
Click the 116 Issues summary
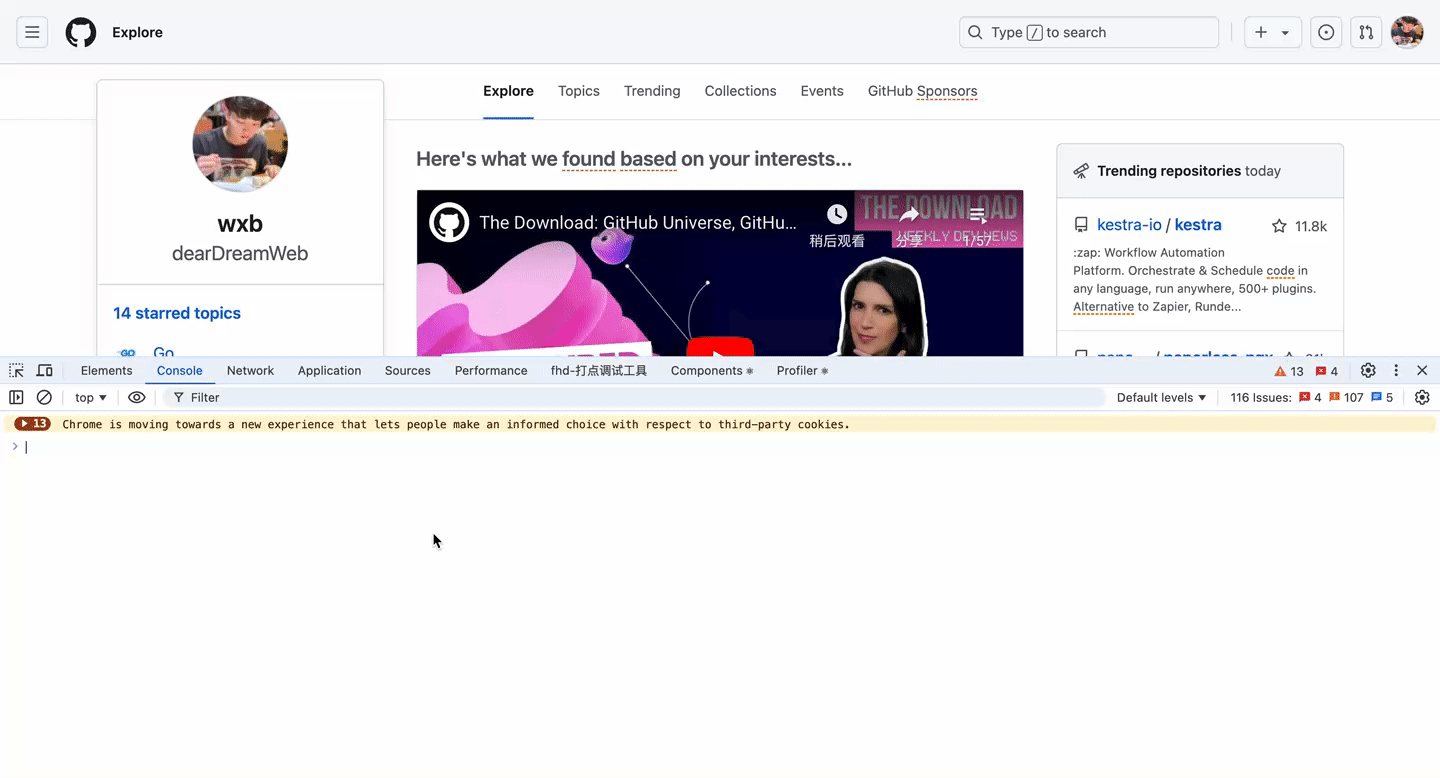click(1261, 397)
